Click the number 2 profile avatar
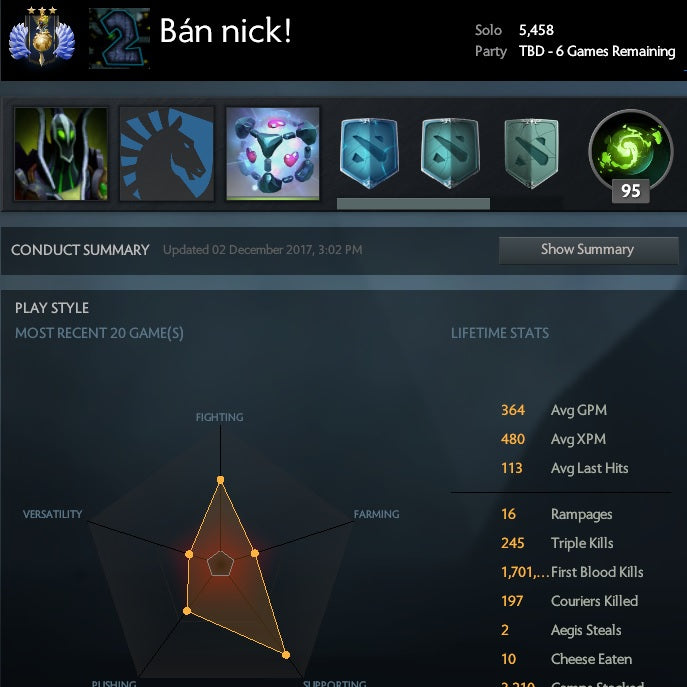 click(119, 39)
